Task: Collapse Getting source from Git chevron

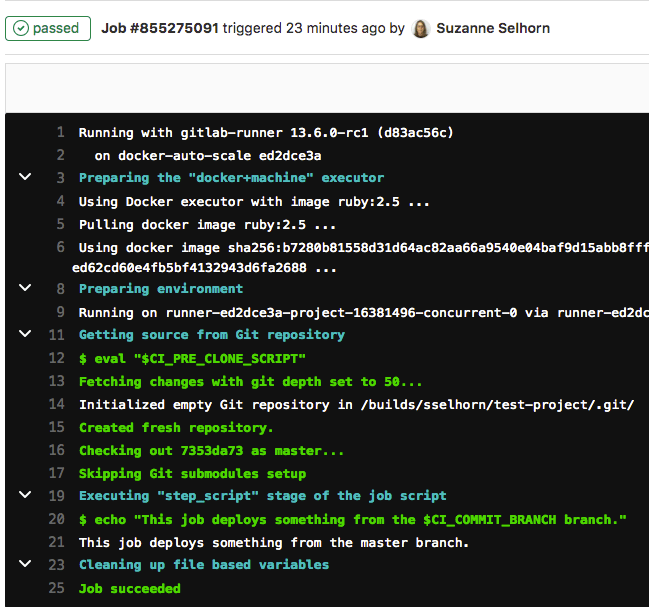Action: click(x=24, y=335)
